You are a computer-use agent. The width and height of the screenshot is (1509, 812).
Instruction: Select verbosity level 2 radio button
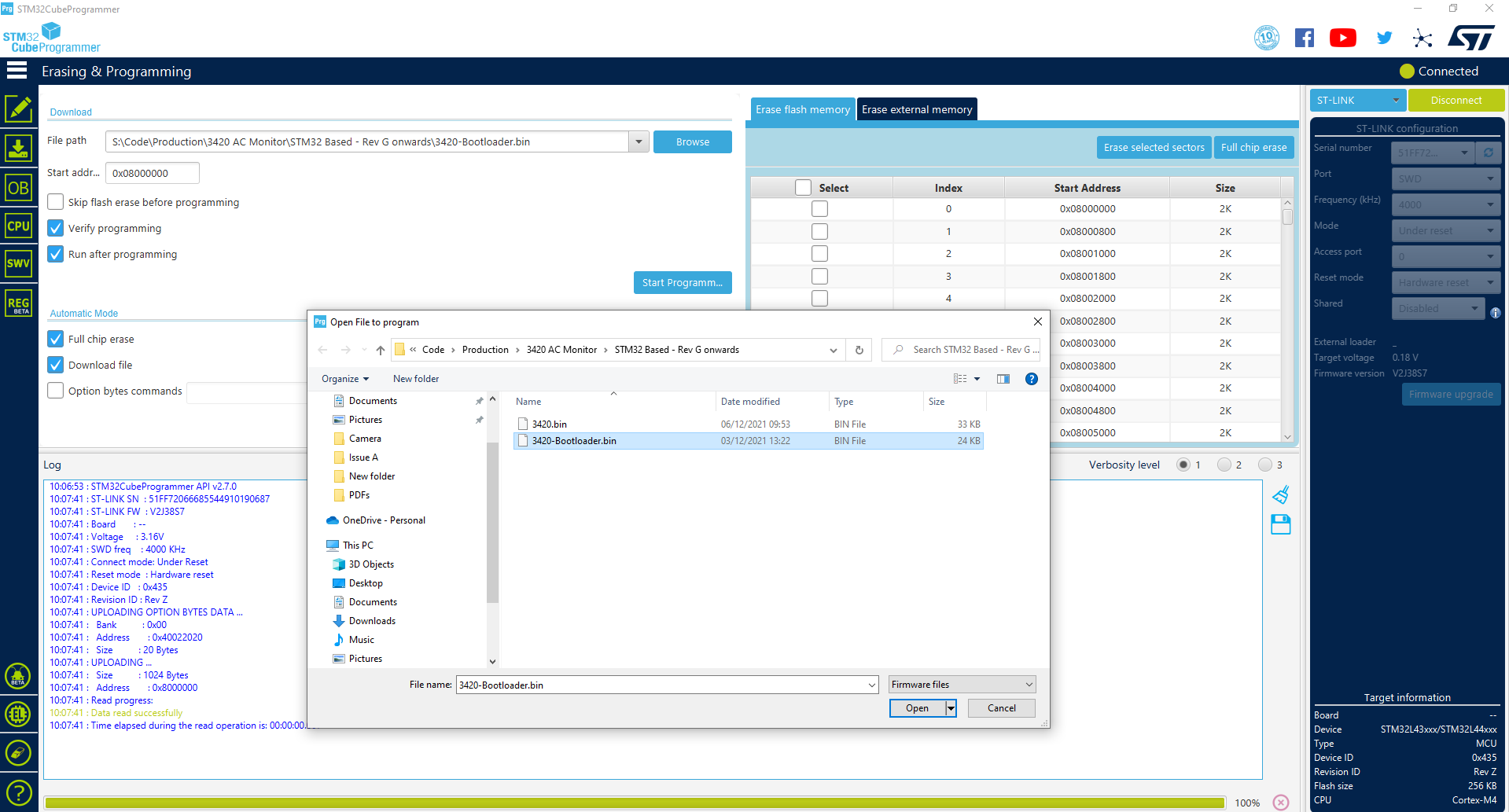pyautogui.click(x=1224, y=465)
